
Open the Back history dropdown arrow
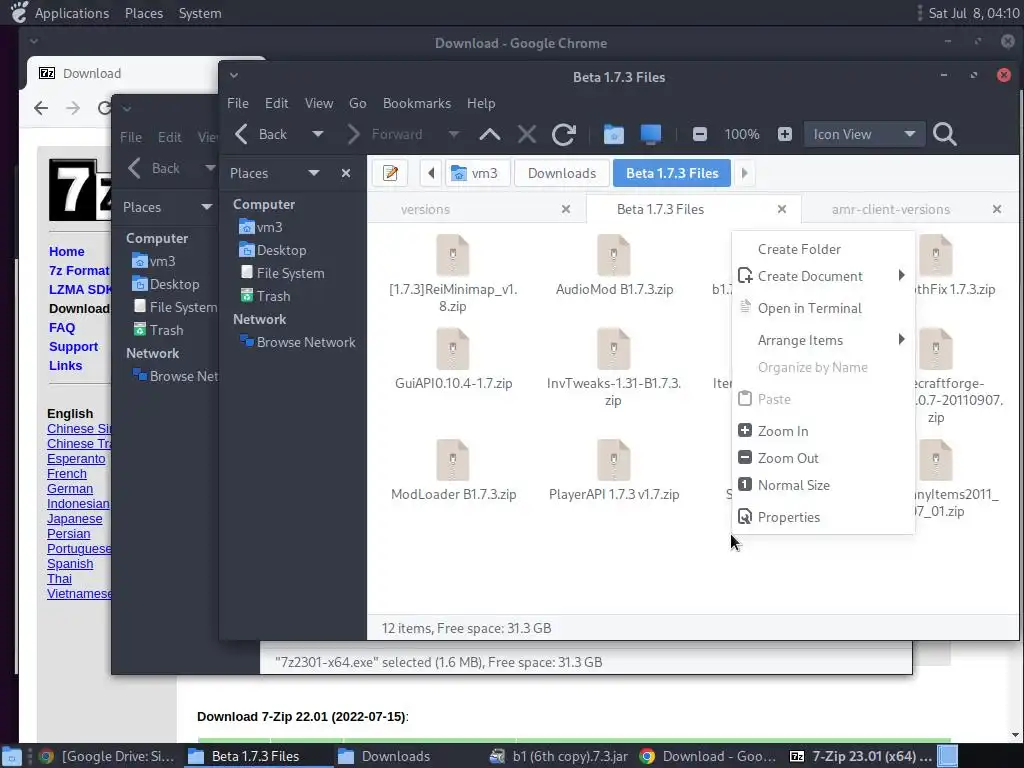317,135
